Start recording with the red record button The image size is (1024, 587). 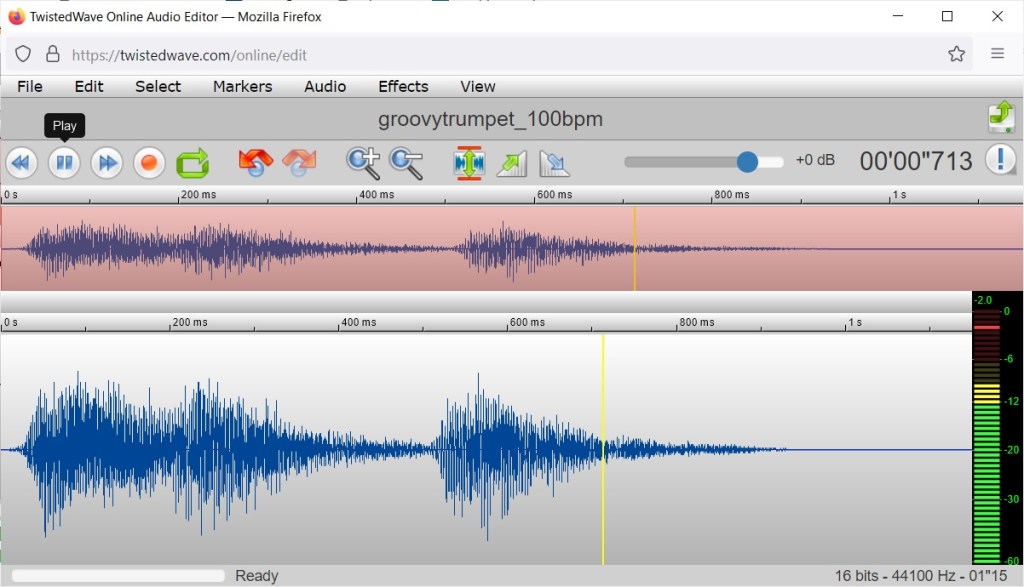[x=149, y=162]
